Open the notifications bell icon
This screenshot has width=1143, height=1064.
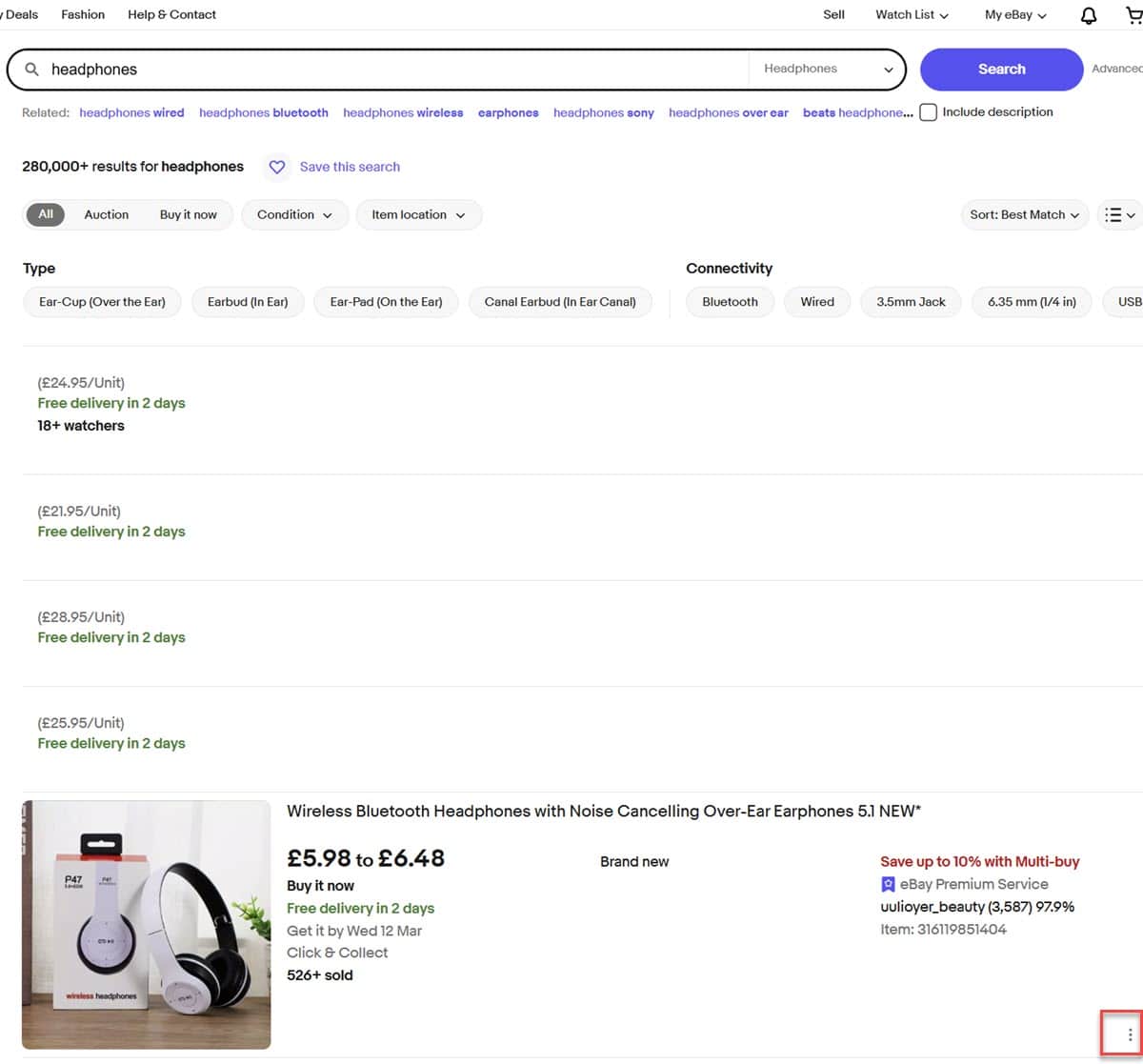point(1089,15)
